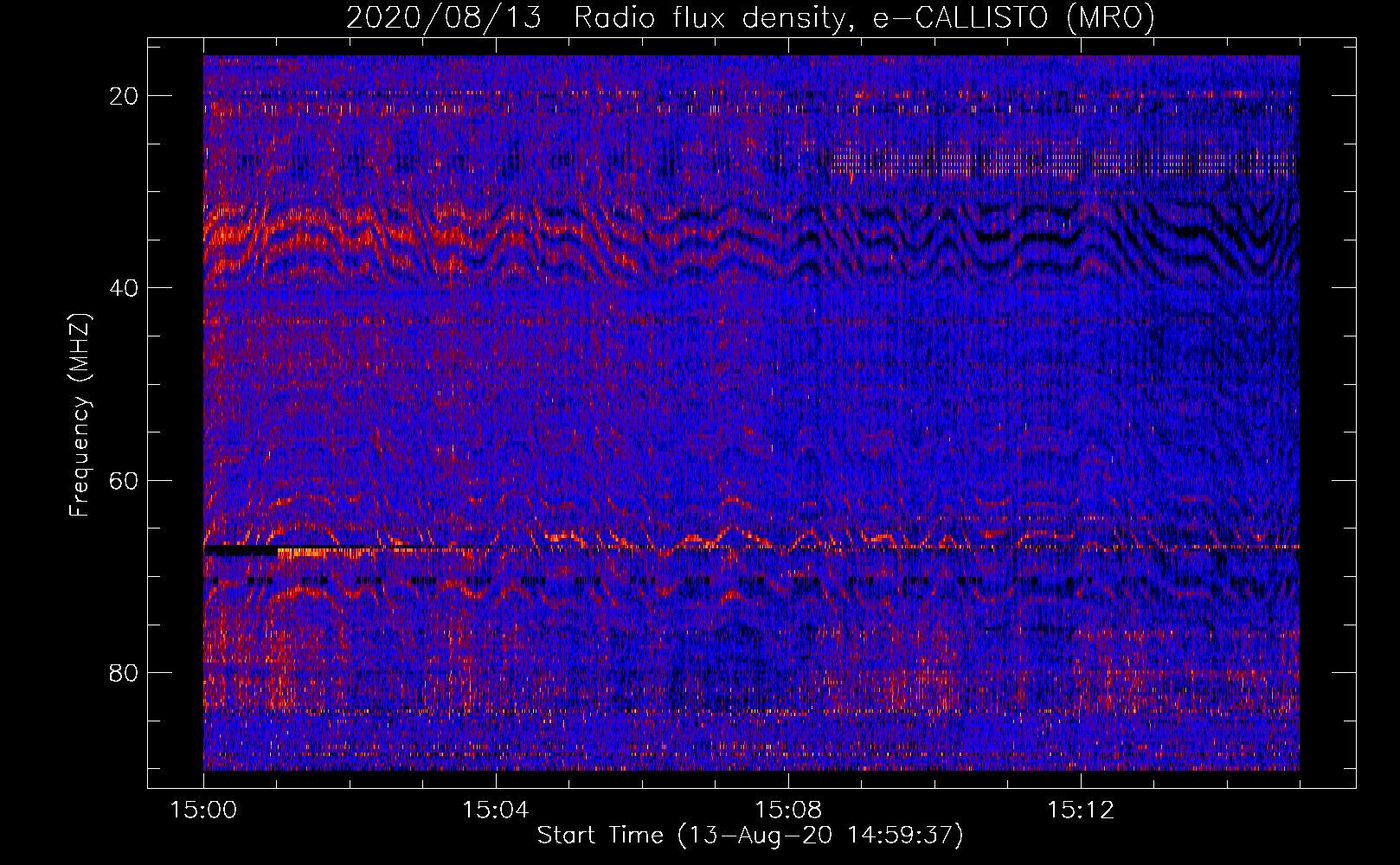Click the '15:04' time tick label
Image resolution: width=1400 pixels, height=865 pixels.
coord(496,811)
